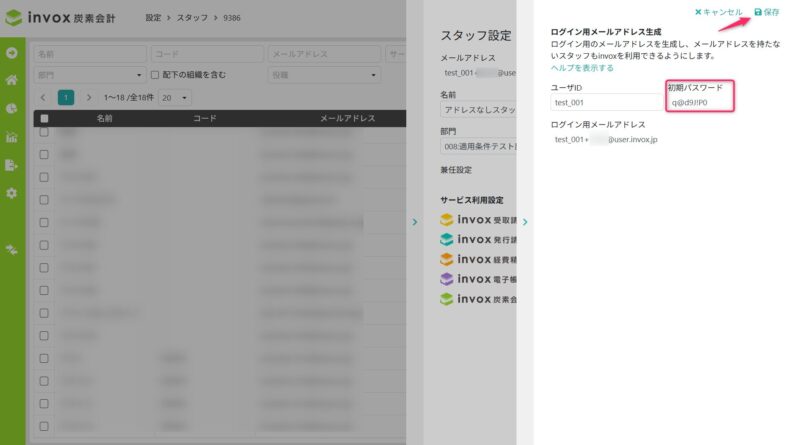The image size is (800, 445).
Task: Open the pie chart icon in sidebar
Action: point(12,109)
